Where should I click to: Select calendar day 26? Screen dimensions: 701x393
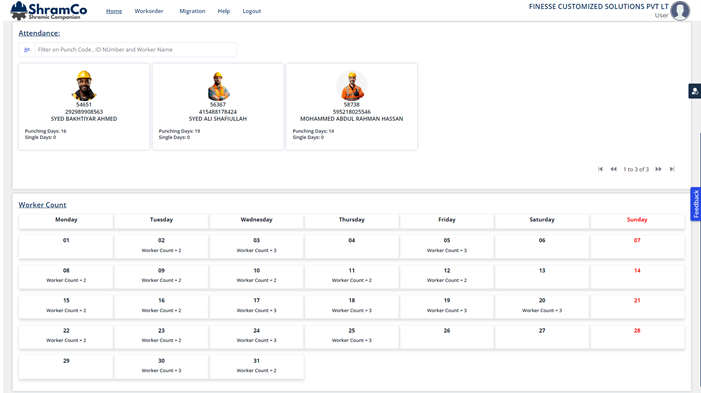pos(447,337)
